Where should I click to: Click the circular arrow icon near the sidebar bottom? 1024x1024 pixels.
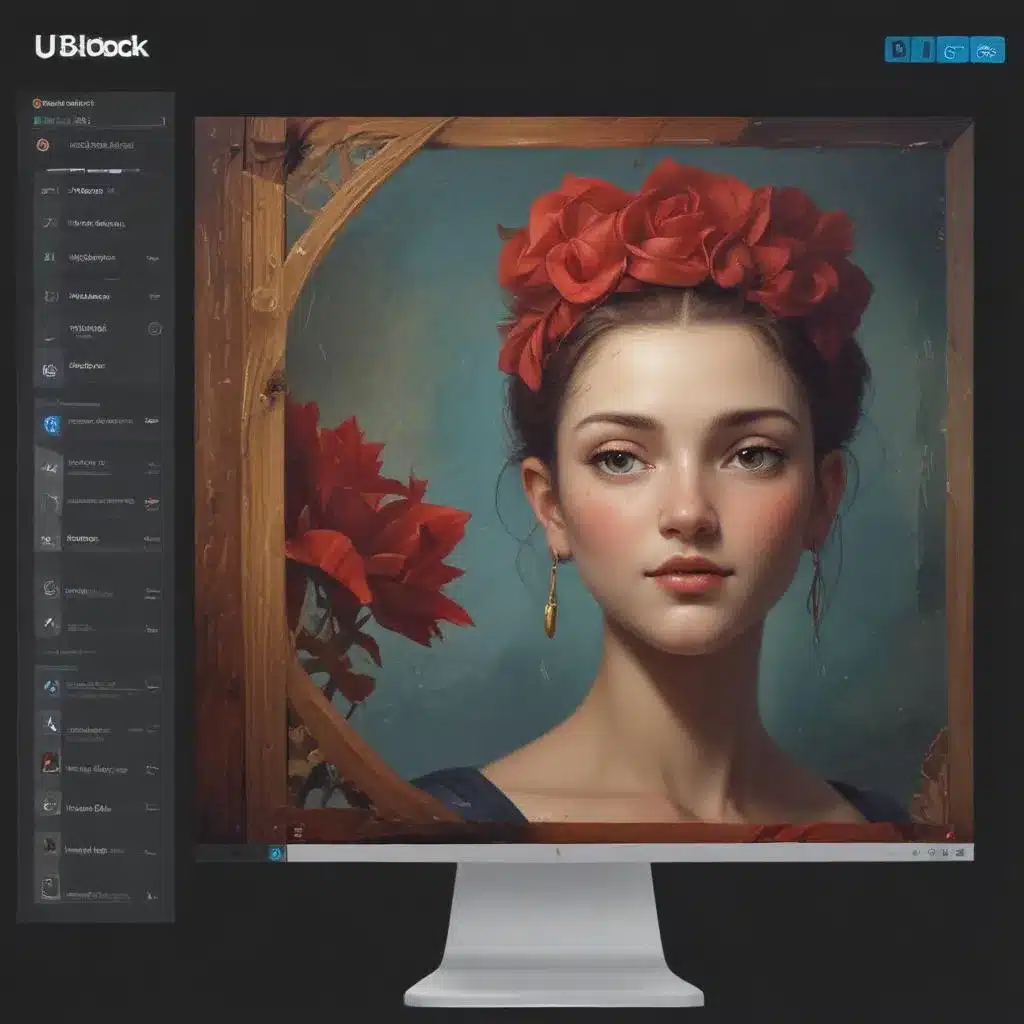[51, 805]
